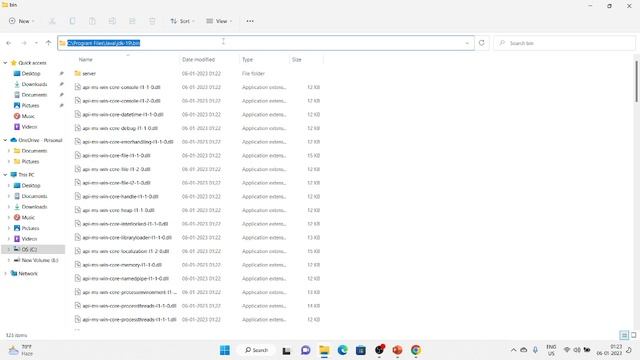Open File Explorer from taskbar
Image resolution: width=640 pixels, height=360 pixels.
[x=324, y=350]
